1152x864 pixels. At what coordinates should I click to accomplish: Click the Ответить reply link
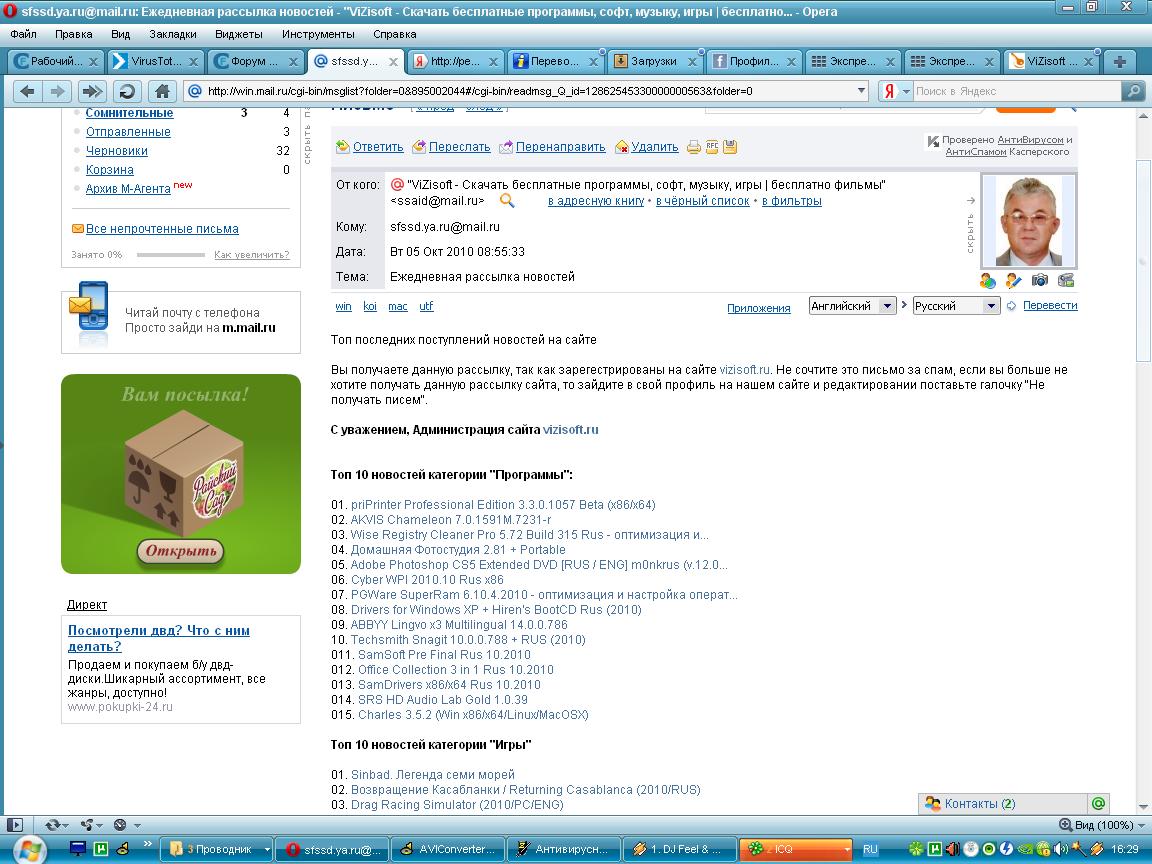point(378,147)
